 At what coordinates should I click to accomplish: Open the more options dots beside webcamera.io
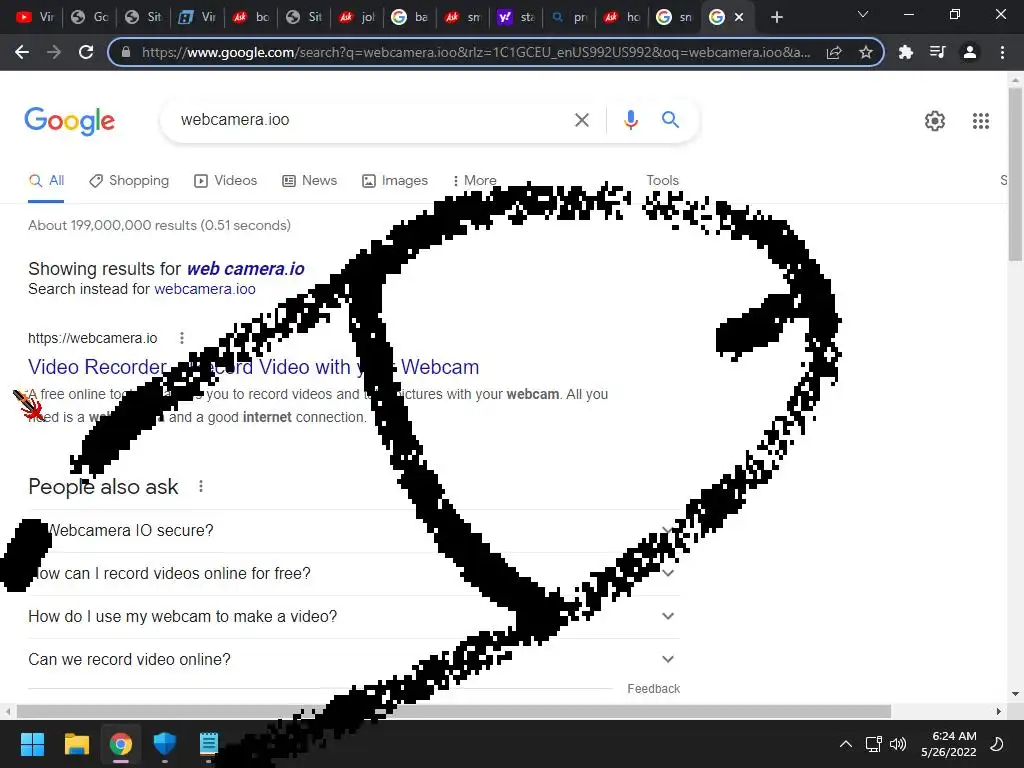pyautogui.click(x=182, y=338)
